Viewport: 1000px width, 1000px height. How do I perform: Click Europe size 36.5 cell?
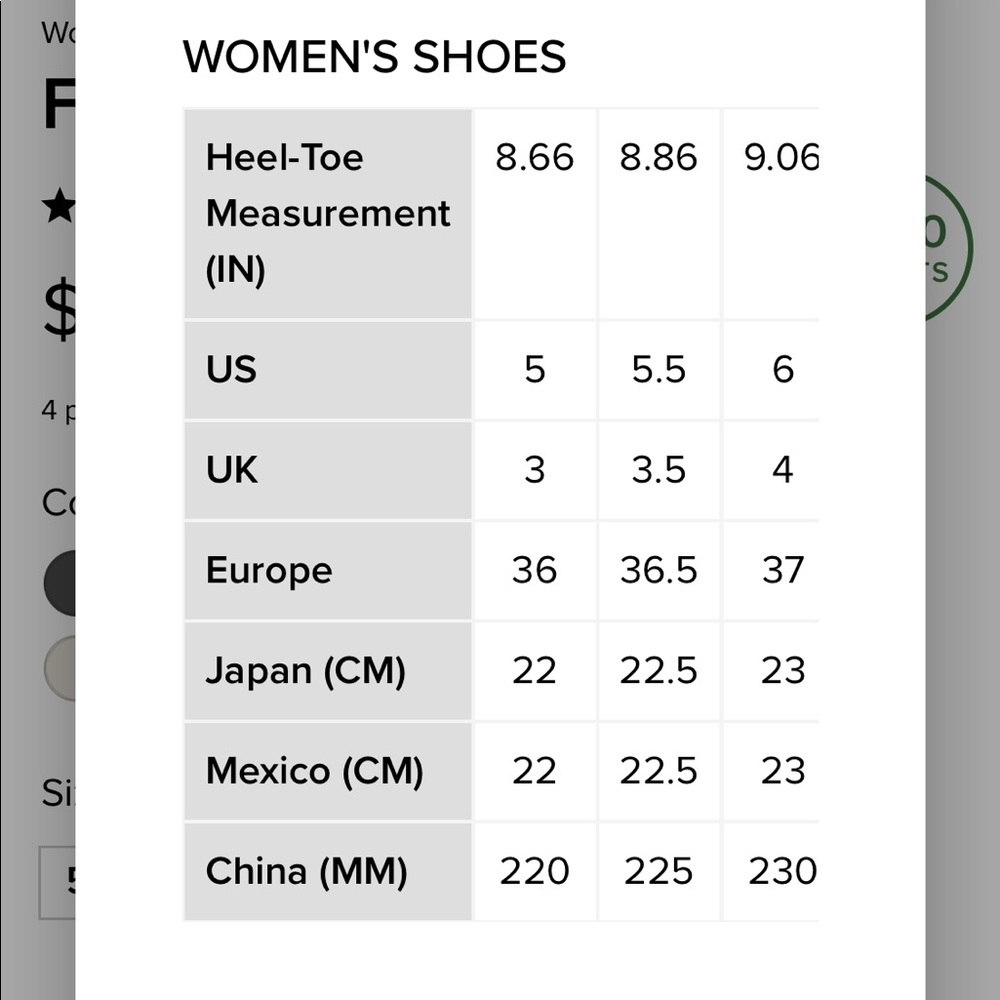point(658,570)
